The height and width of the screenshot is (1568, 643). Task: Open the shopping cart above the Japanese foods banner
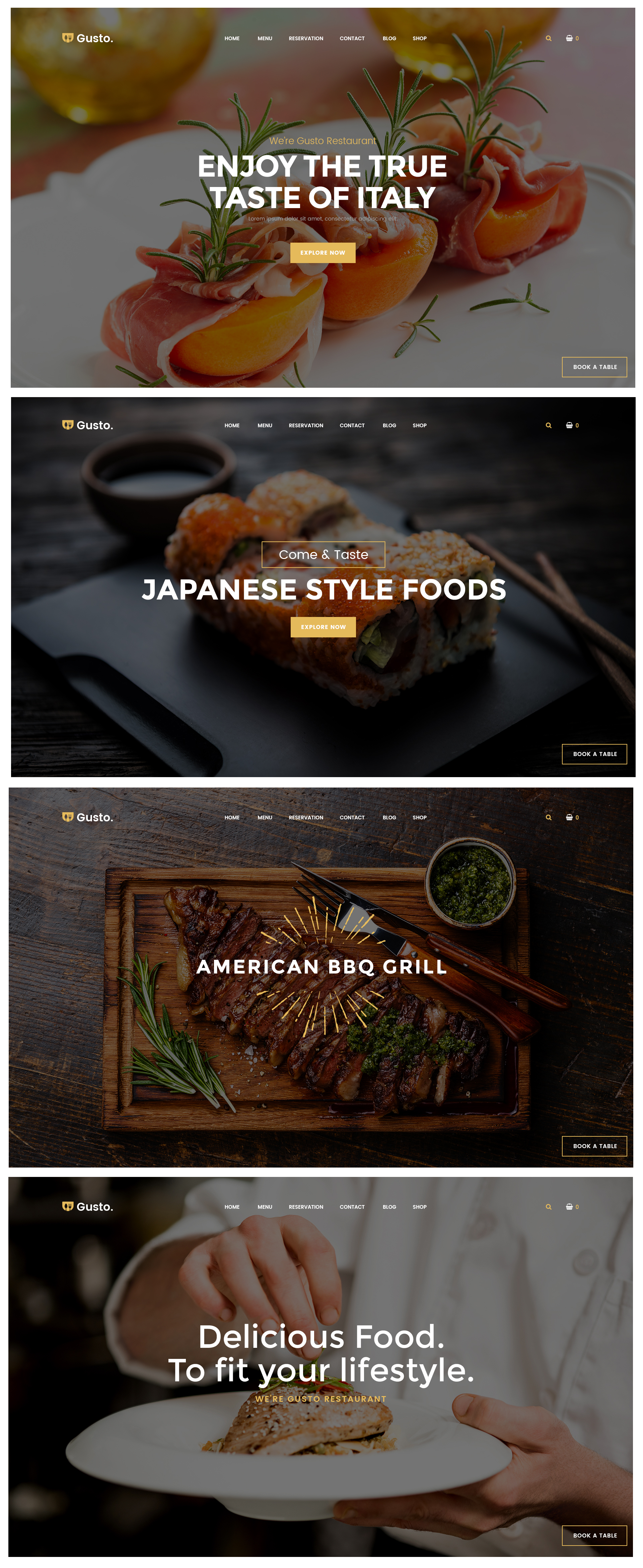coord(569,426)
